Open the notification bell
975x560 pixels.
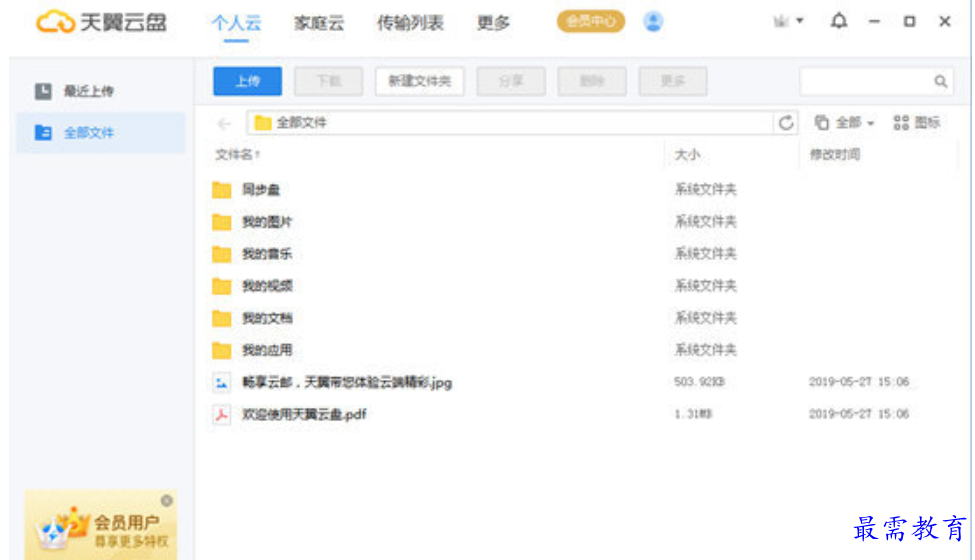point(839,21)
